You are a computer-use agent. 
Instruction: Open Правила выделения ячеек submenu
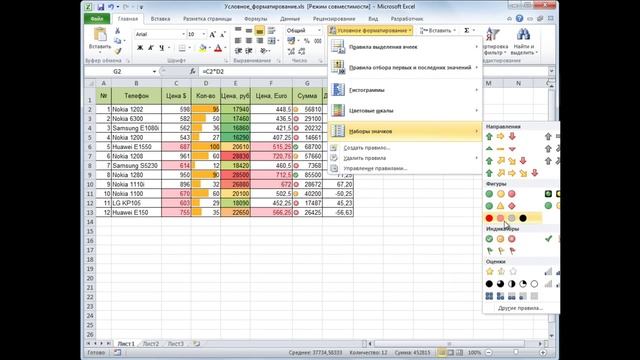405,47
